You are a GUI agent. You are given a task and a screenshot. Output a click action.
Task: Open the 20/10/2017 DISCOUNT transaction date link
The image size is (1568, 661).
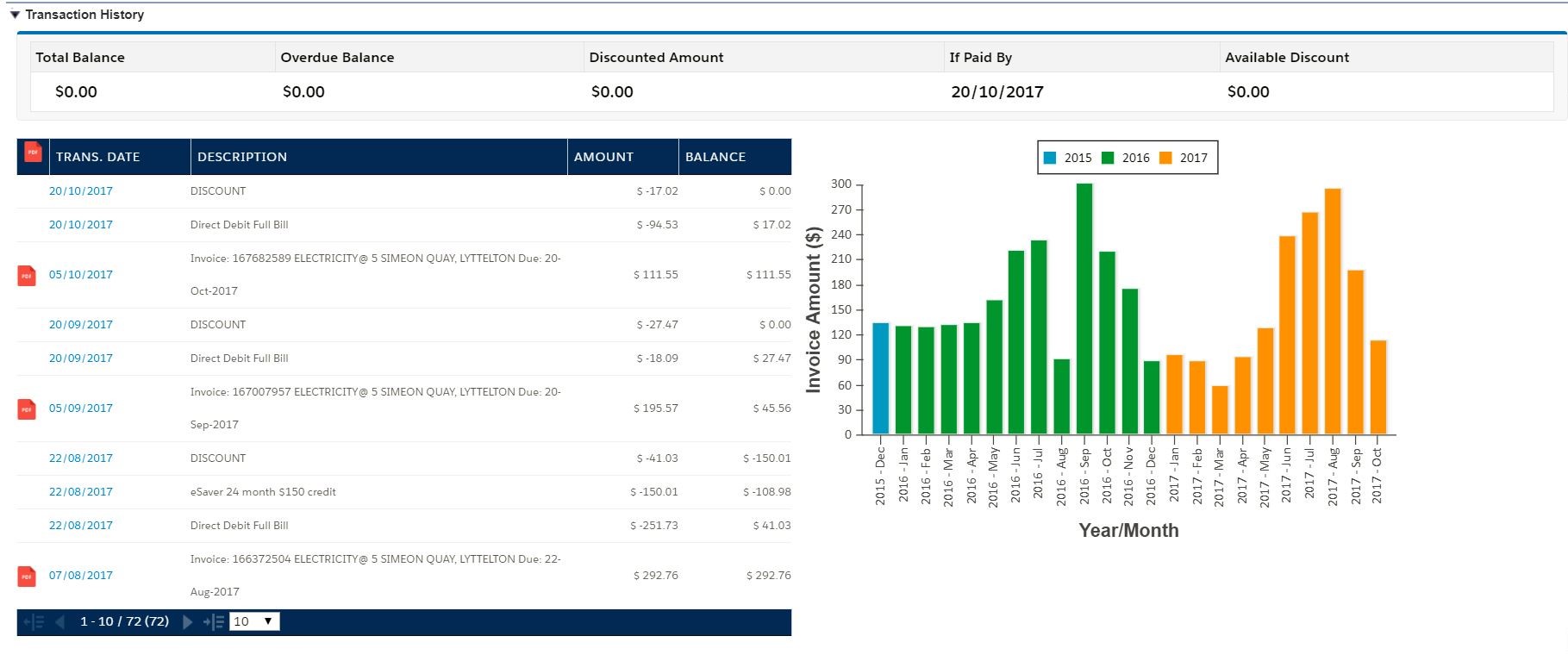click(x=81, y=191)
